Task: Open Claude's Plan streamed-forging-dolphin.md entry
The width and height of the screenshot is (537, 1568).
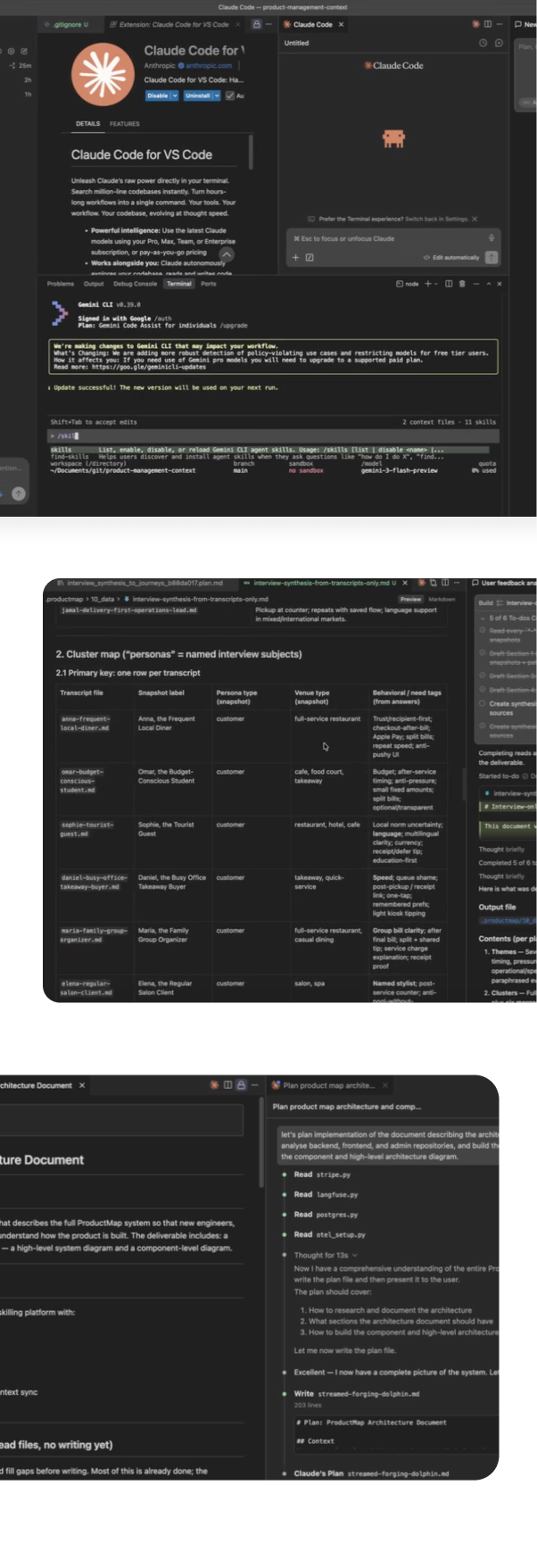Action: pos(371,1473)
